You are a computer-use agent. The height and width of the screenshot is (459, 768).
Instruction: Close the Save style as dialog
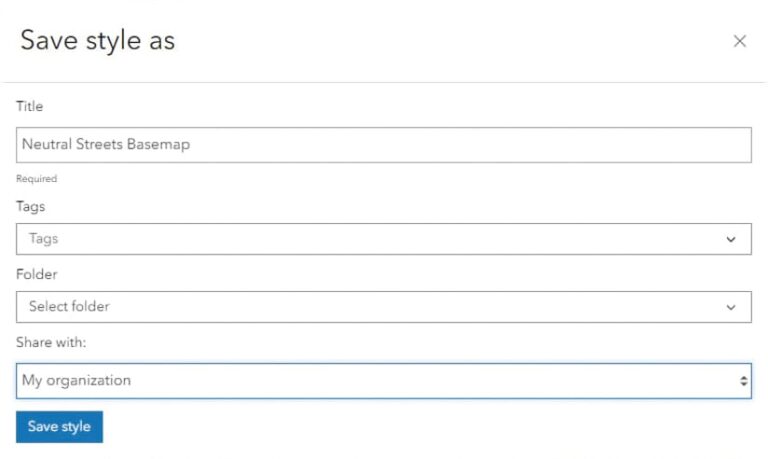(x=740, y=41)
